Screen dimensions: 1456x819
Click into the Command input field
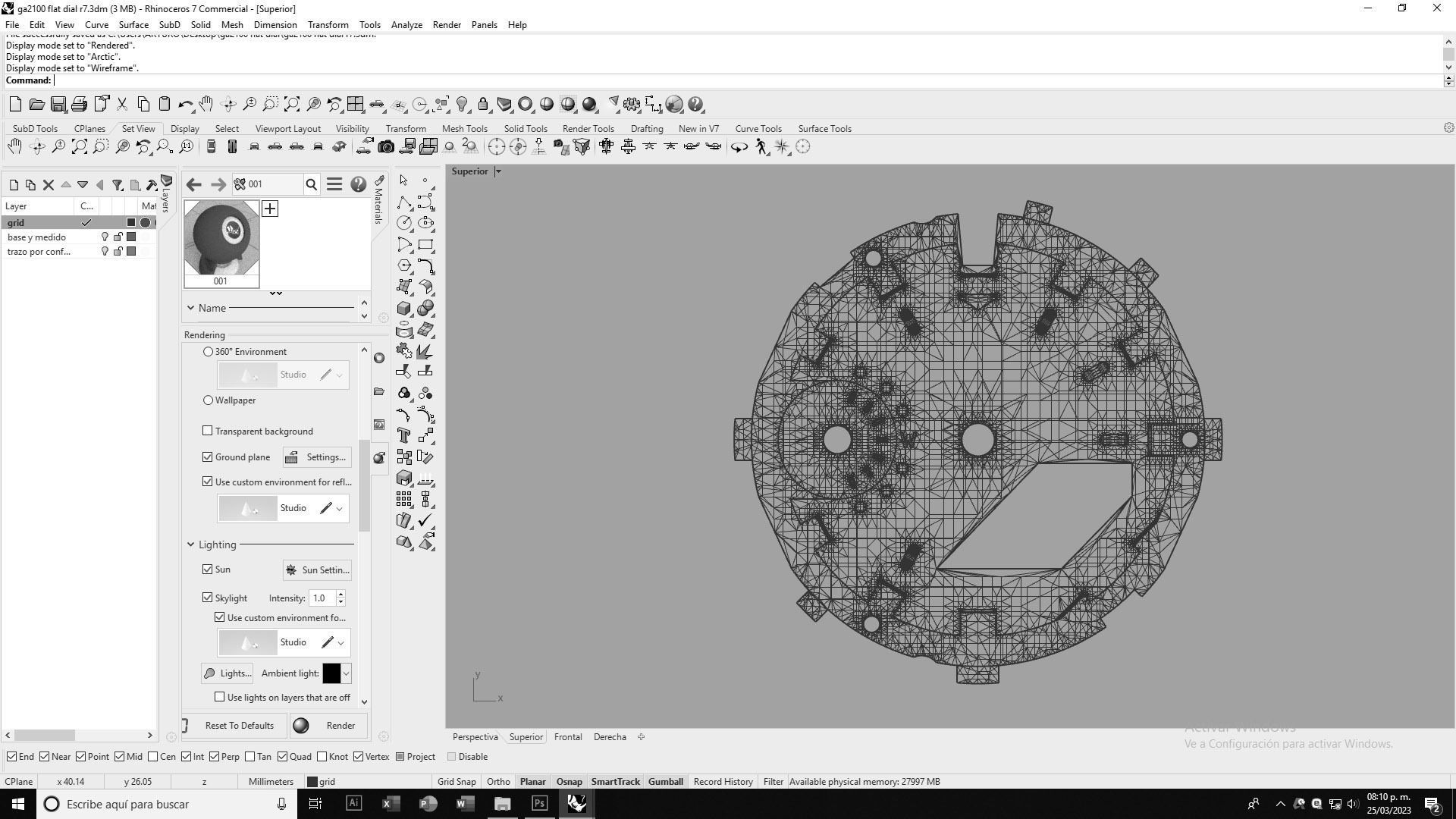pos(747,80)
